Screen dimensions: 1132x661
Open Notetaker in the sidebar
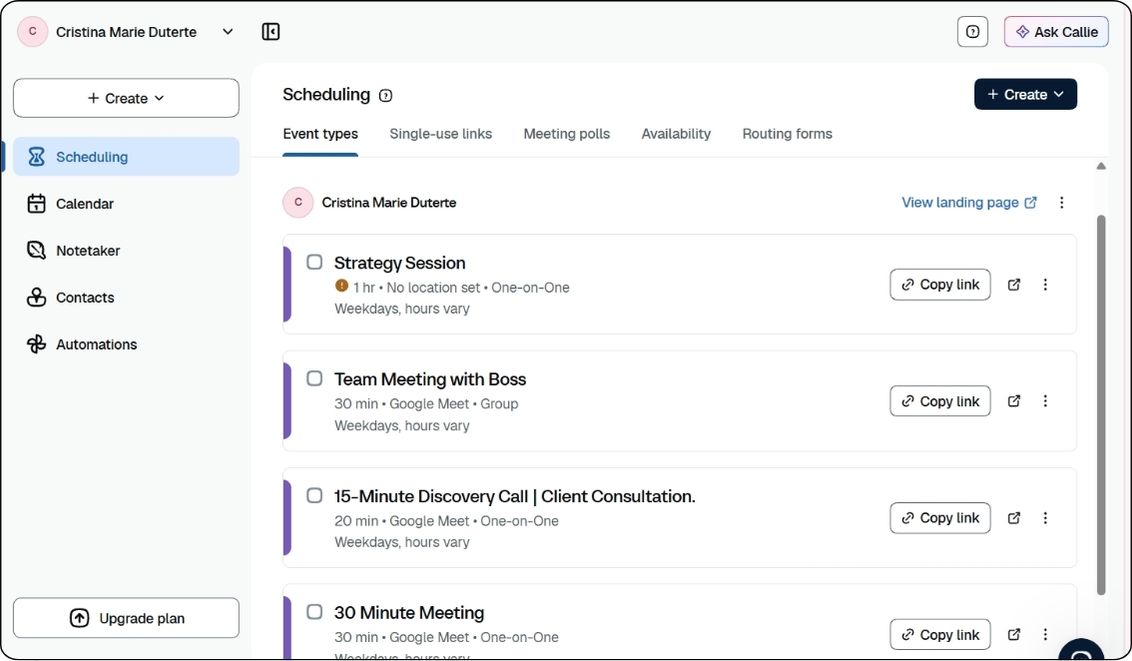[x=126, y=250]
